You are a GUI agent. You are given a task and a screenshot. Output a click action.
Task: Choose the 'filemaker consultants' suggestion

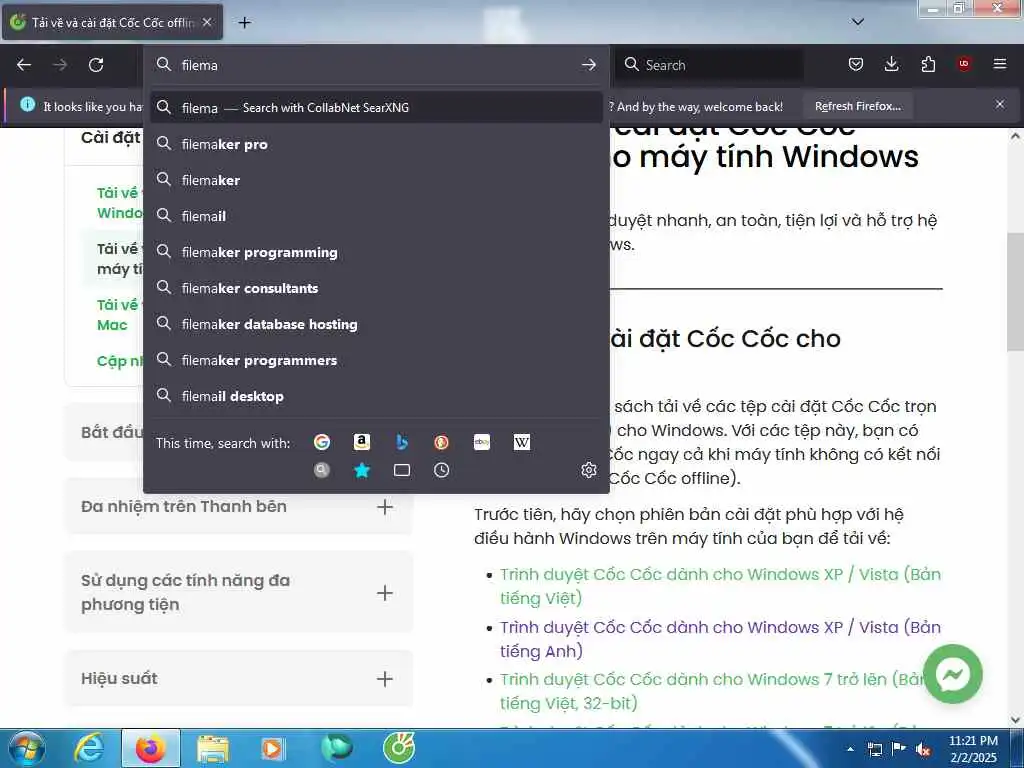click(376, 288)
